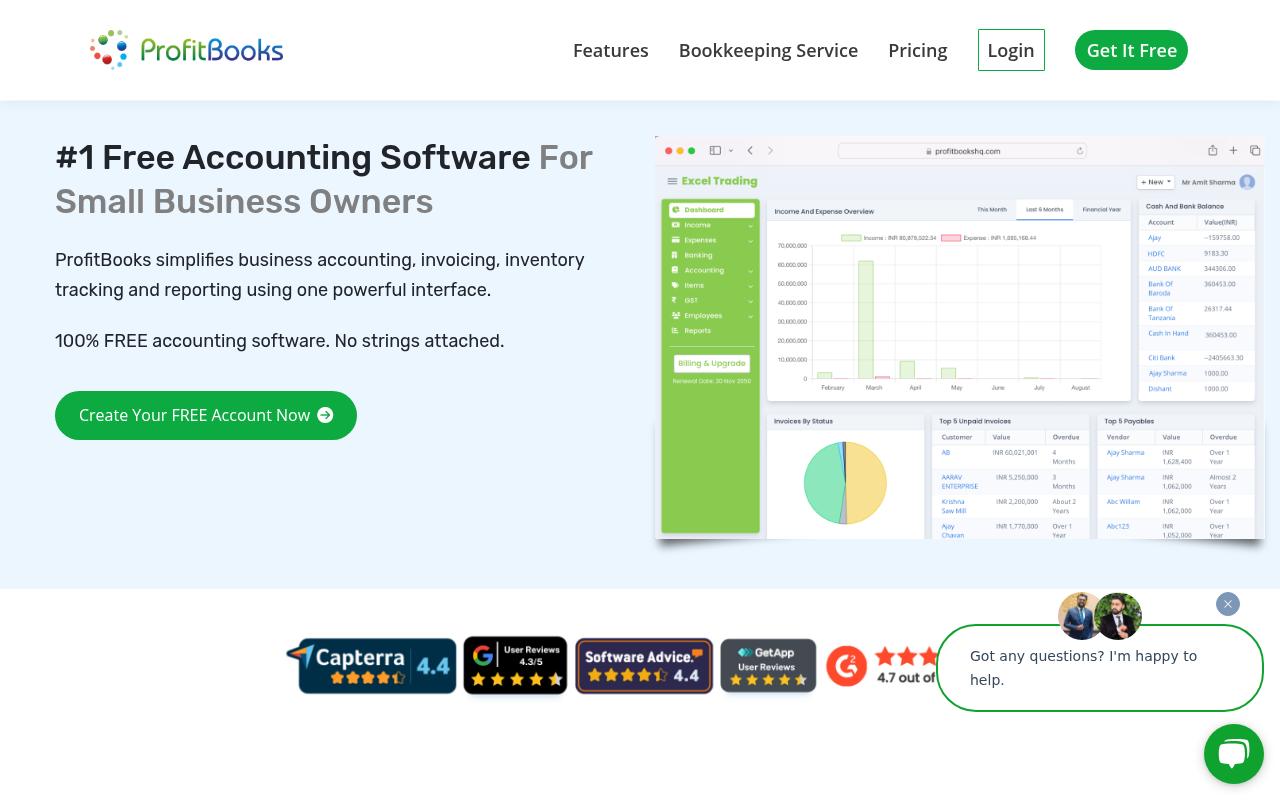Click the pink Expense legend swatch
The image size is (1280, 800).
point(951,238)
